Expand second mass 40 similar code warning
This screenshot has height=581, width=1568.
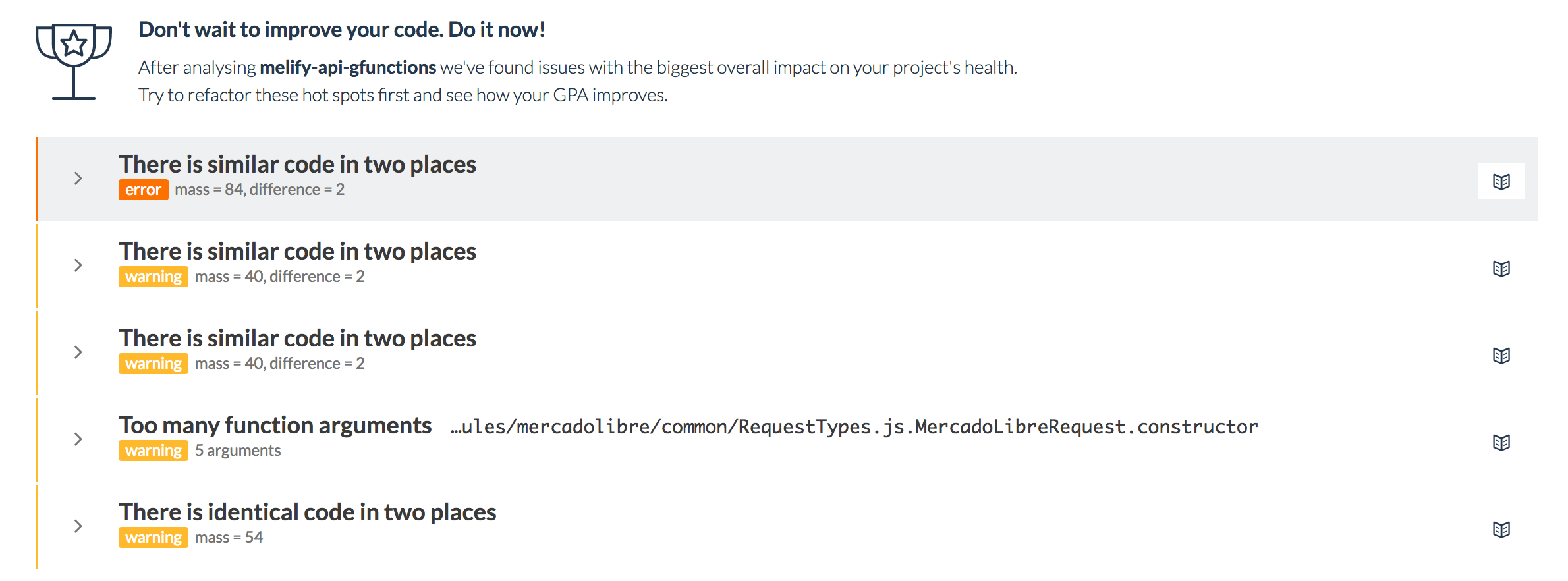coord(78,352)
